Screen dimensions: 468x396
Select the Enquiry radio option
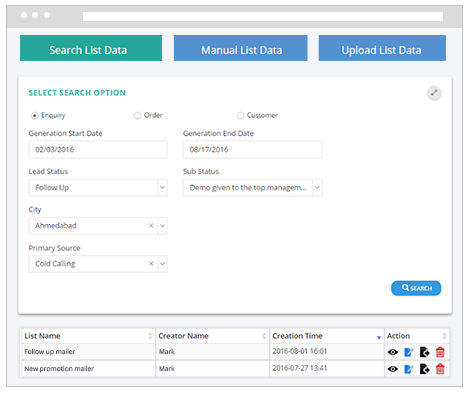34,116
